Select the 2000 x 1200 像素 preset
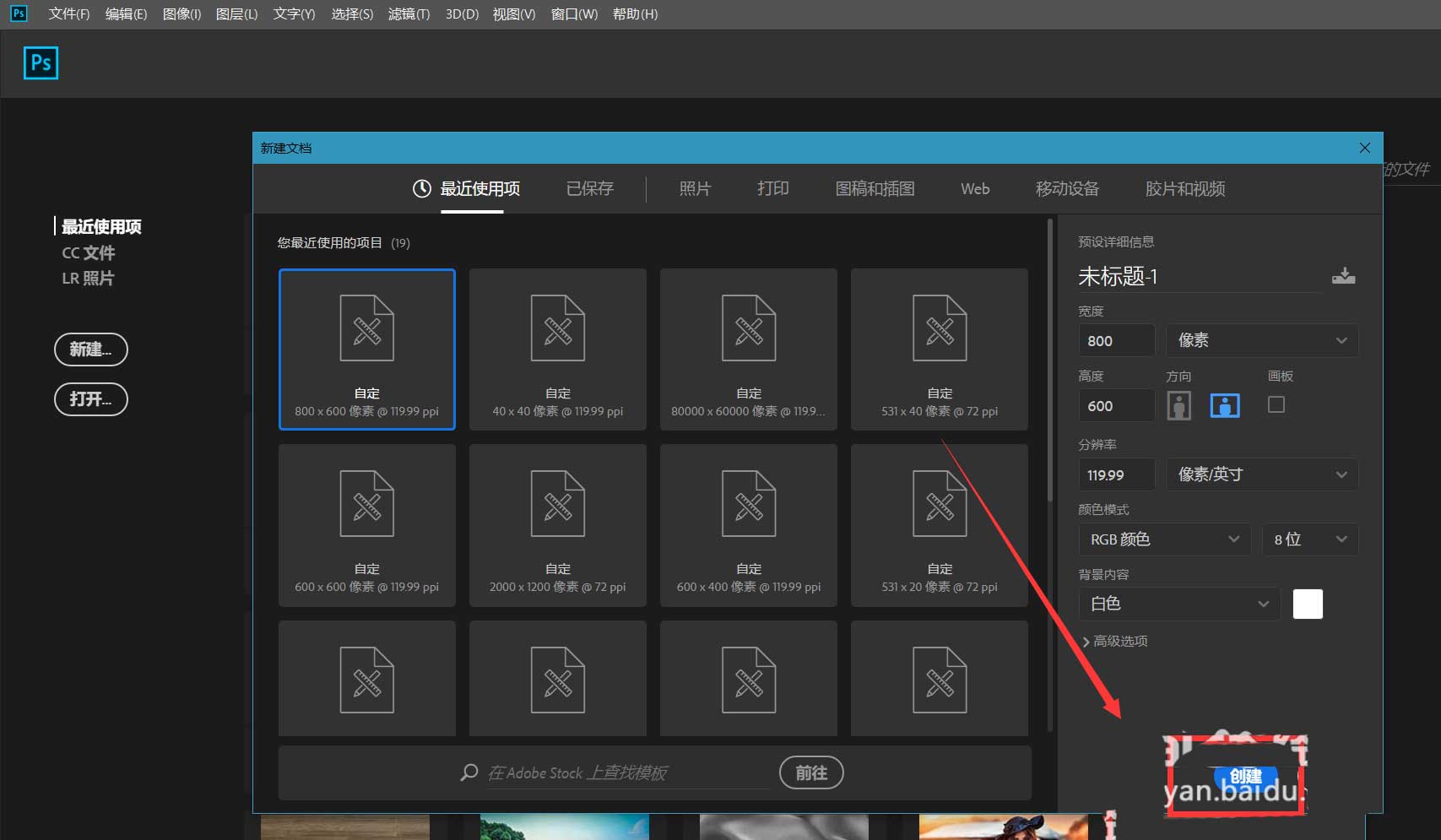This screenshot has width=1441, height=840. coord(558,525)
